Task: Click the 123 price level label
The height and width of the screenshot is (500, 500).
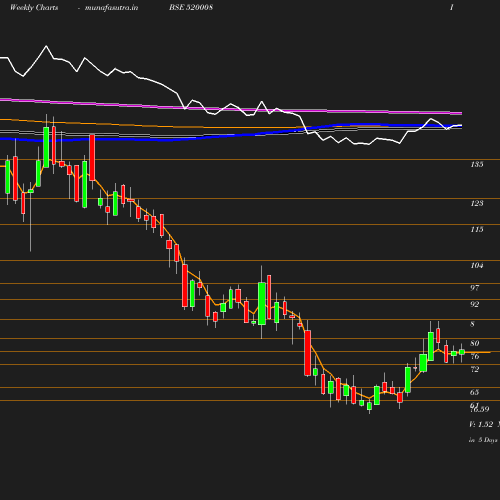Action: coord(477,203)
